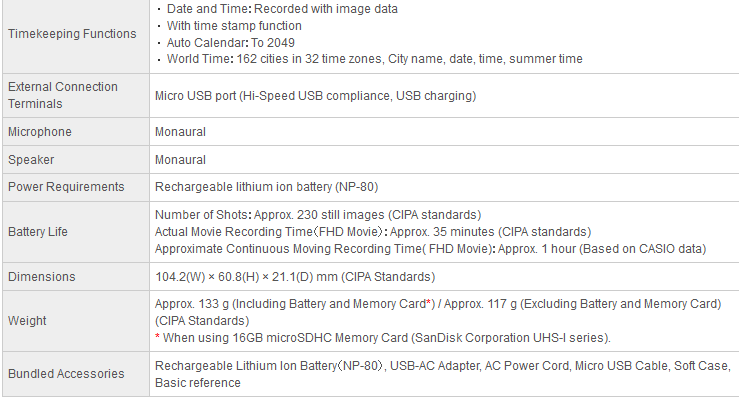
Task: Click the Microphone row label
Action: click(x=40, y=132)
